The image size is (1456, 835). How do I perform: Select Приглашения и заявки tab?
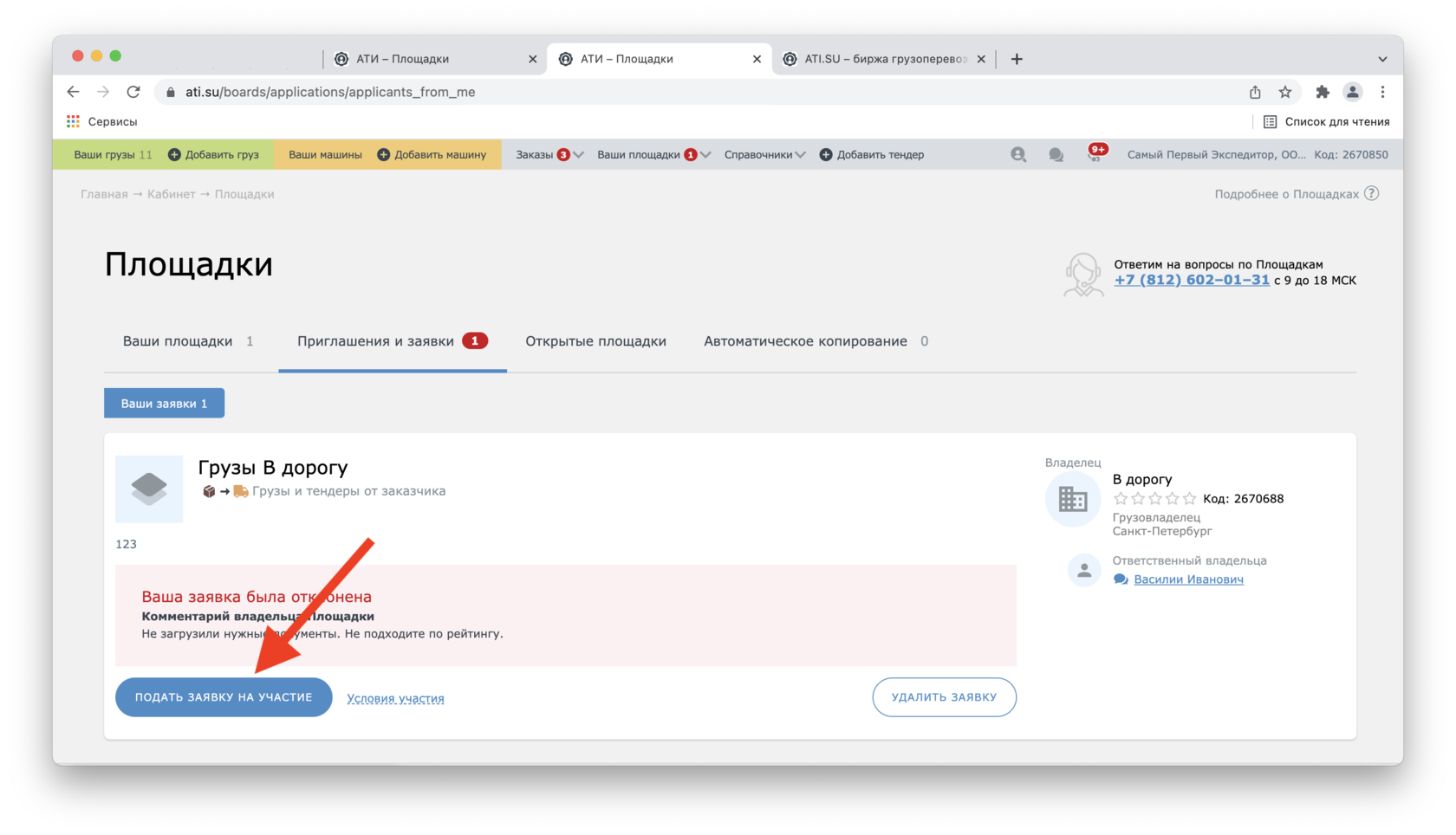(x=393, y=341)
